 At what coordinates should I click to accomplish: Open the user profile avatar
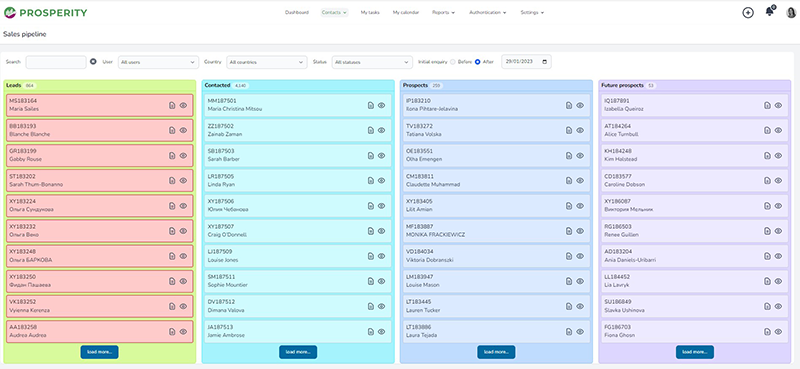[x=791, y=13]
